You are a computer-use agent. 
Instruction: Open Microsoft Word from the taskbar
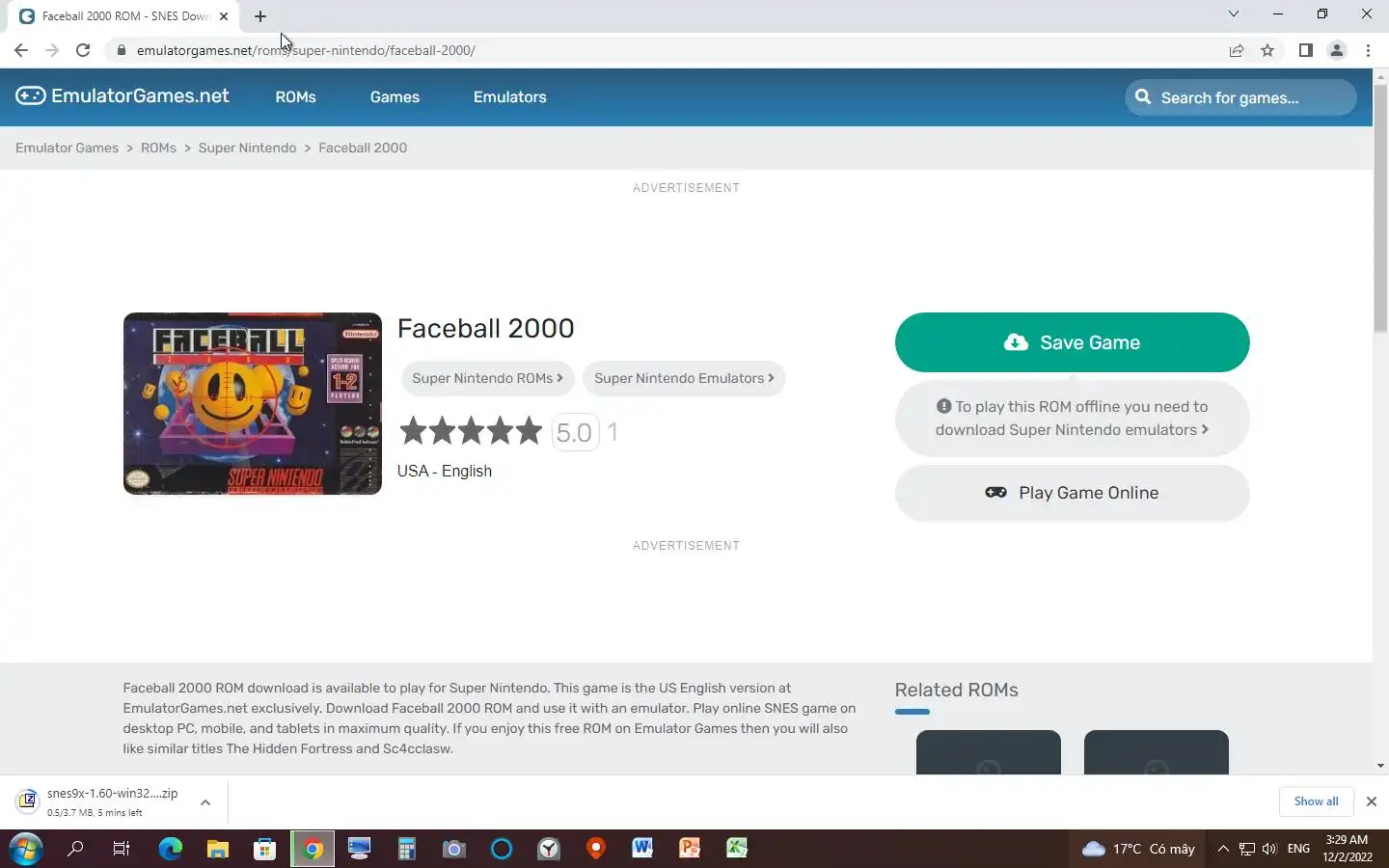[x=642, y=849]
